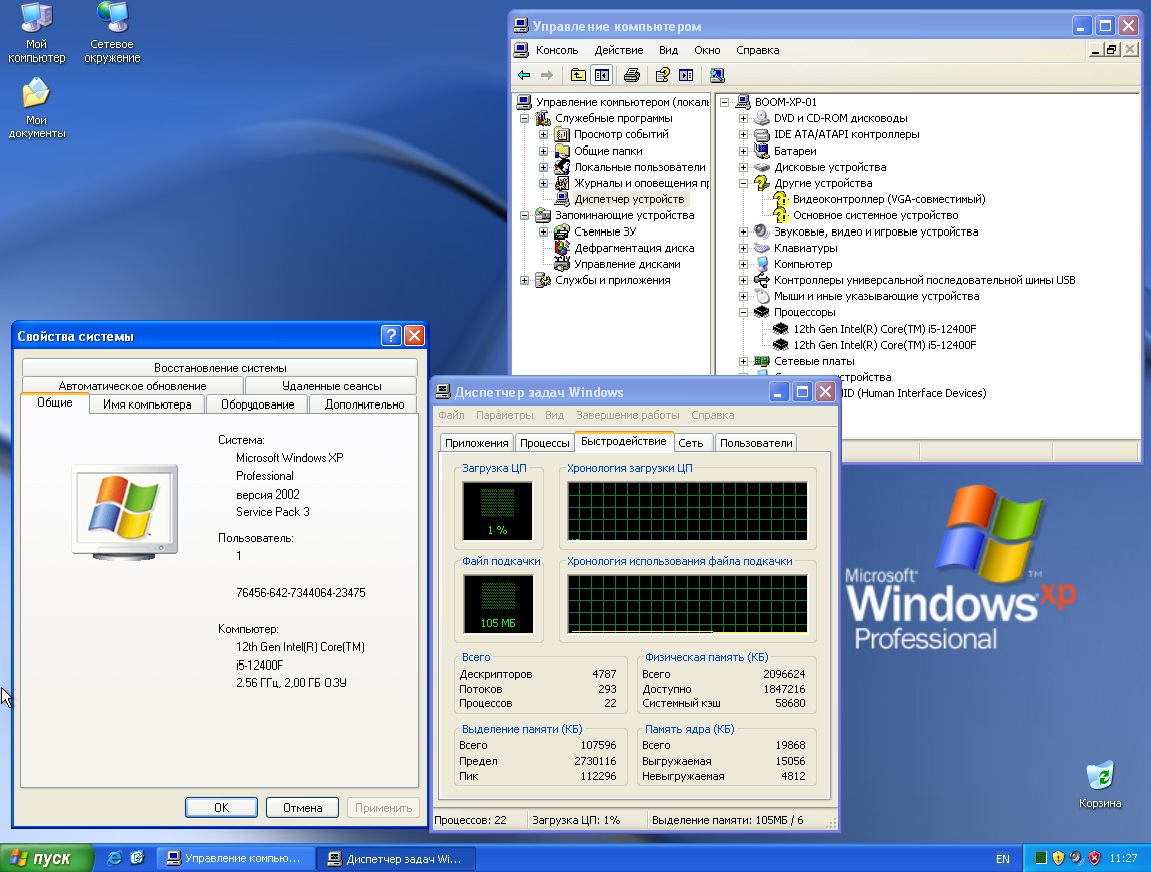Image resolution: width=1151 pixels, height=872 pixels.
Task: Click the Back arrow in Computer Management toolbar
Action: pyautogui.click(x=524, y=75)
